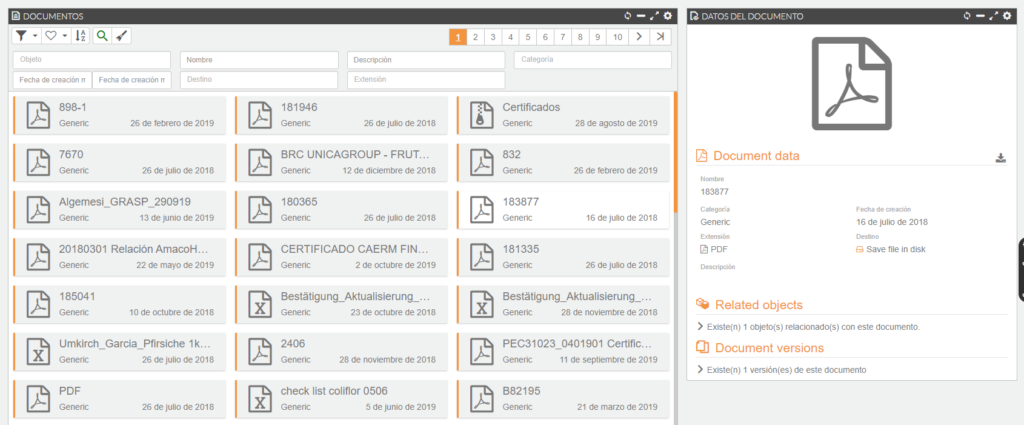
Task: Click the PDF icon of document 832
Action: coord(482,163)
